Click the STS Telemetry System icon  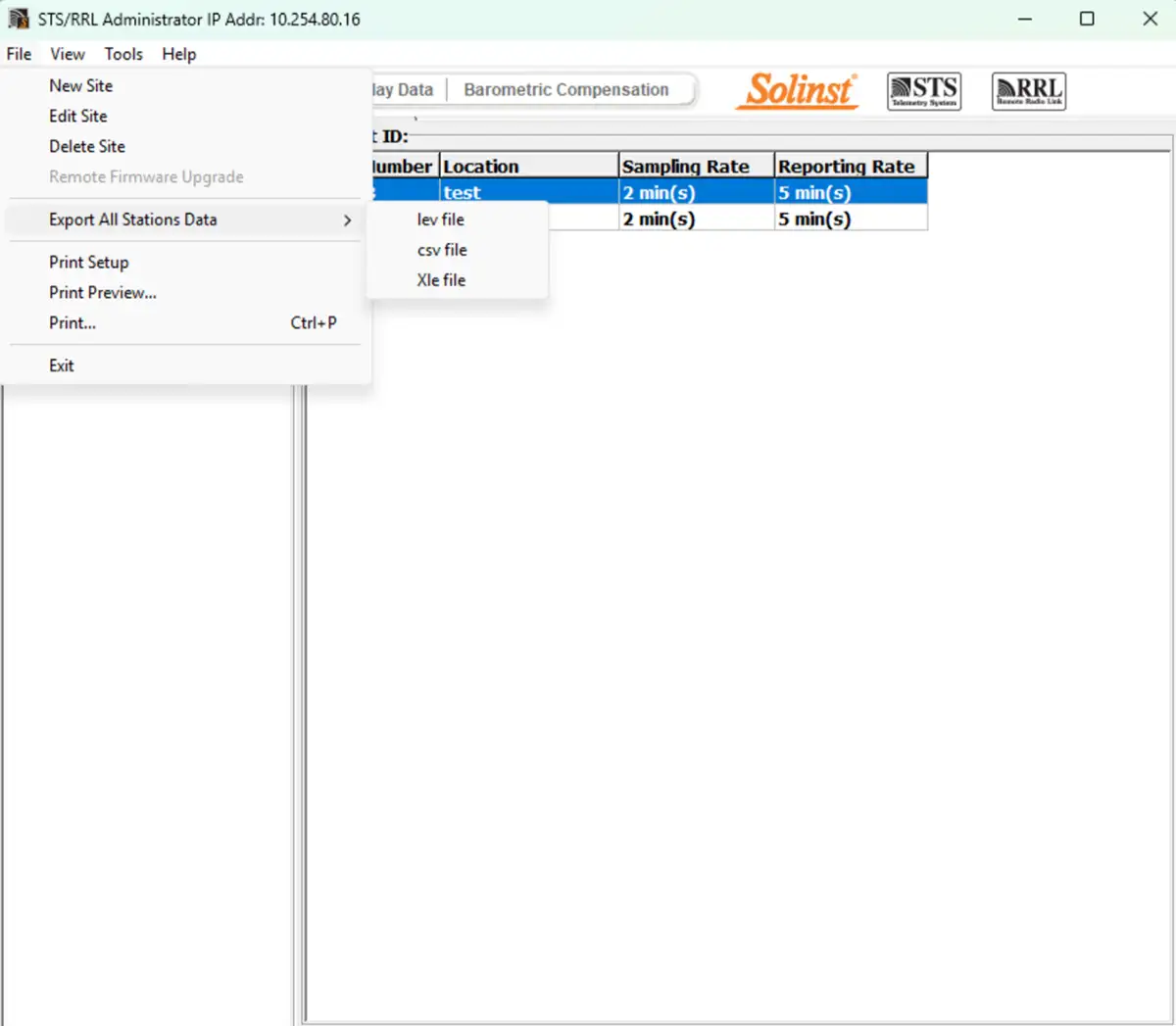[922, 90]
